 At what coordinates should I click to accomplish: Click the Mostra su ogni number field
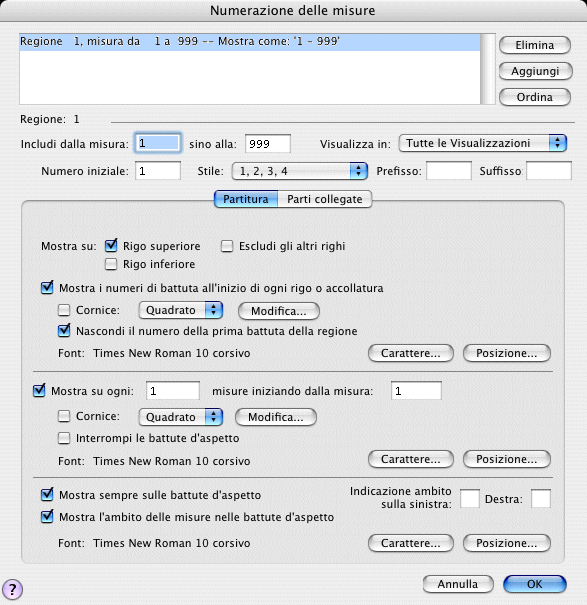coord(173,391)
